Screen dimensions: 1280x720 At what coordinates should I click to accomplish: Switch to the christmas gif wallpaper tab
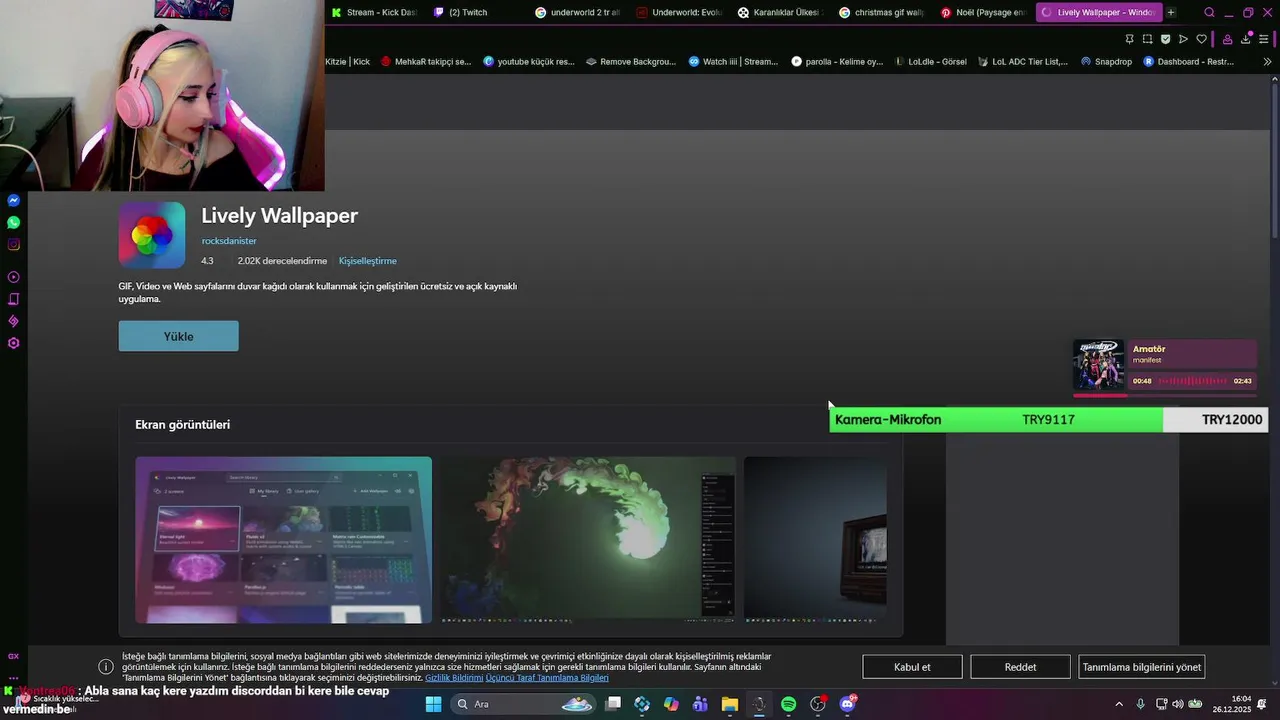click(880, 13)
